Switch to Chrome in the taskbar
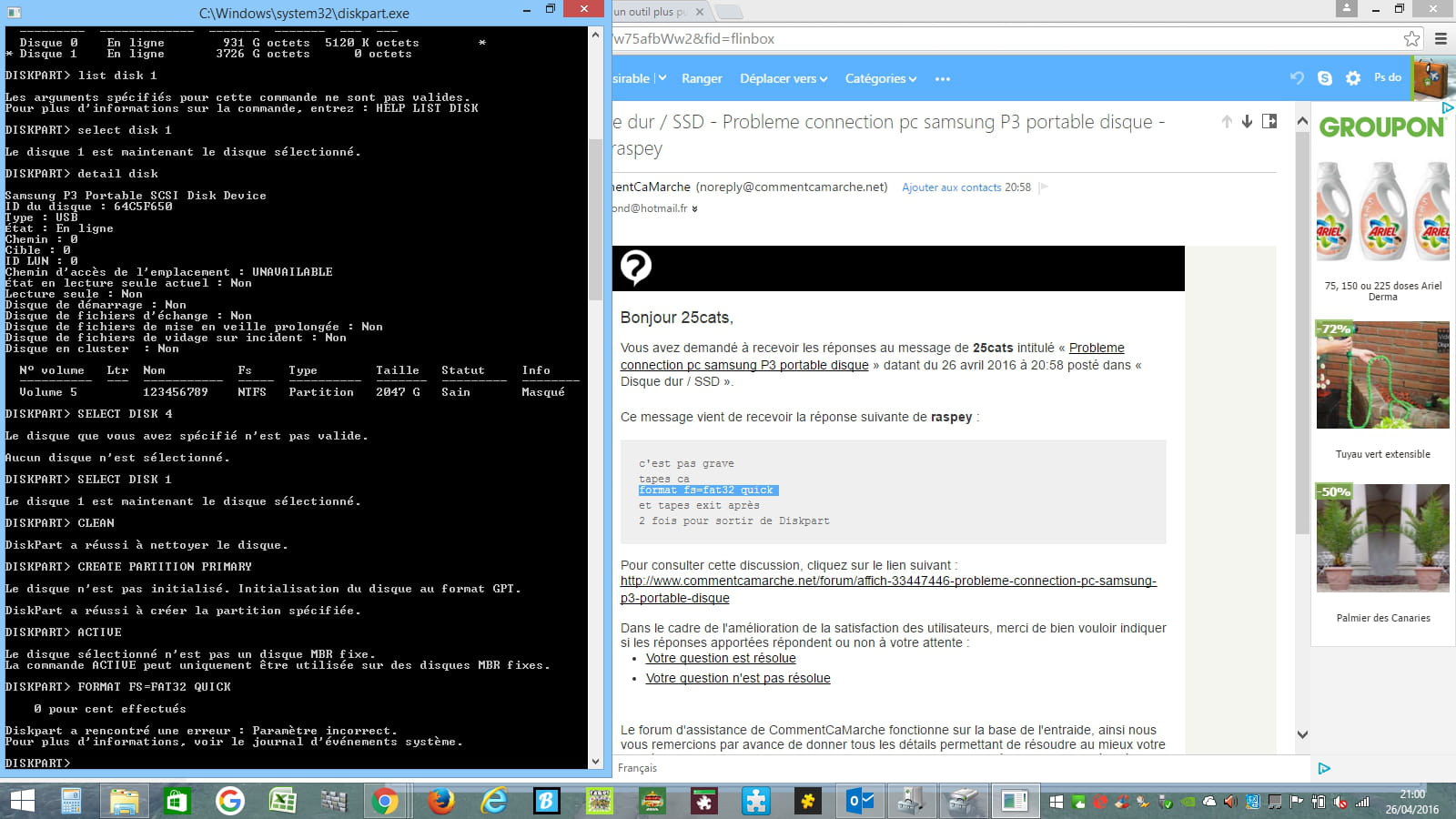The height and width of the screenshot is (819, 1456). (x=385, y=801)
